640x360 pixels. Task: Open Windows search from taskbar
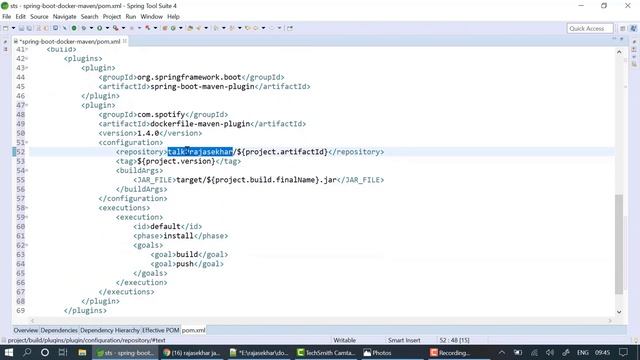coord(27,353)
